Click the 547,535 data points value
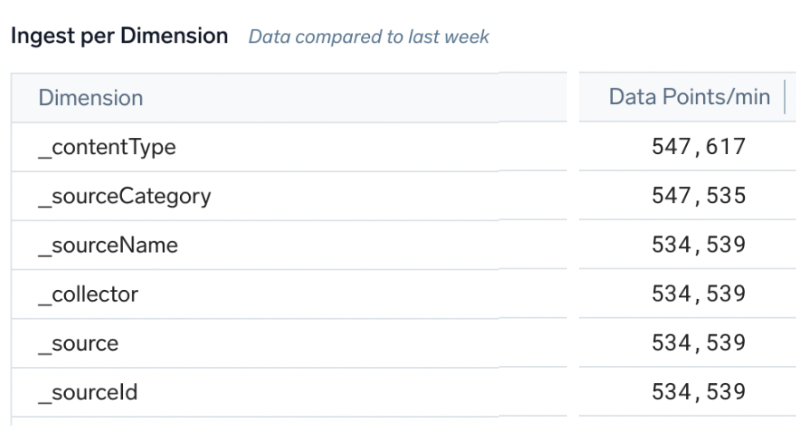The image size is (796, 446). tap(698, 196)
